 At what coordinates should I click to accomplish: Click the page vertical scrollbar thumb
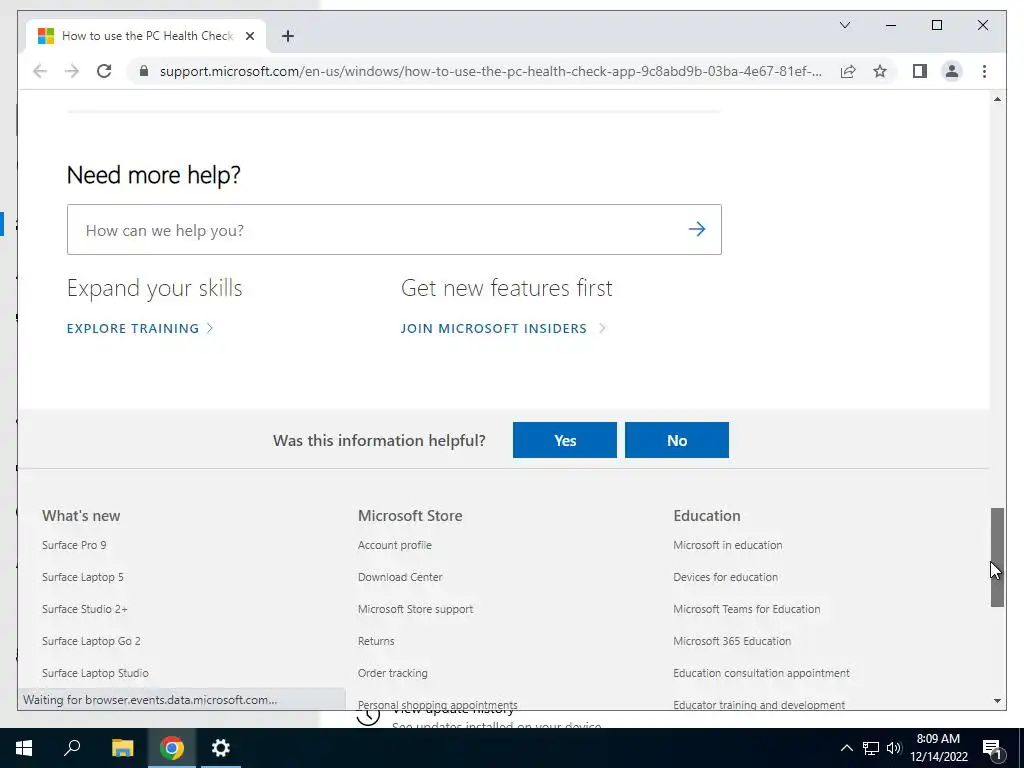997,557
